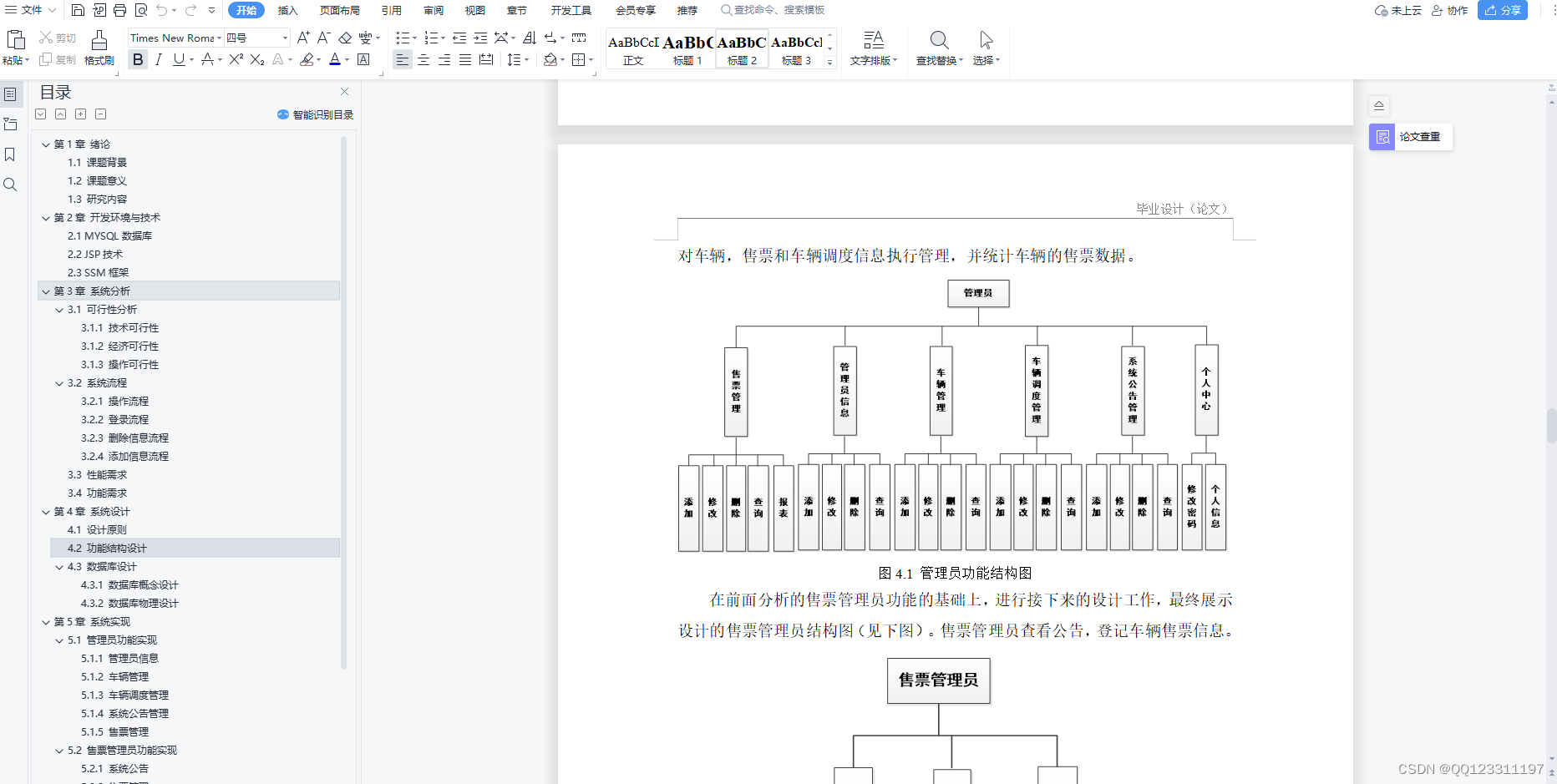
Task: Collapse the 4.3 数据库设计 node
Action: coord(59,567)
